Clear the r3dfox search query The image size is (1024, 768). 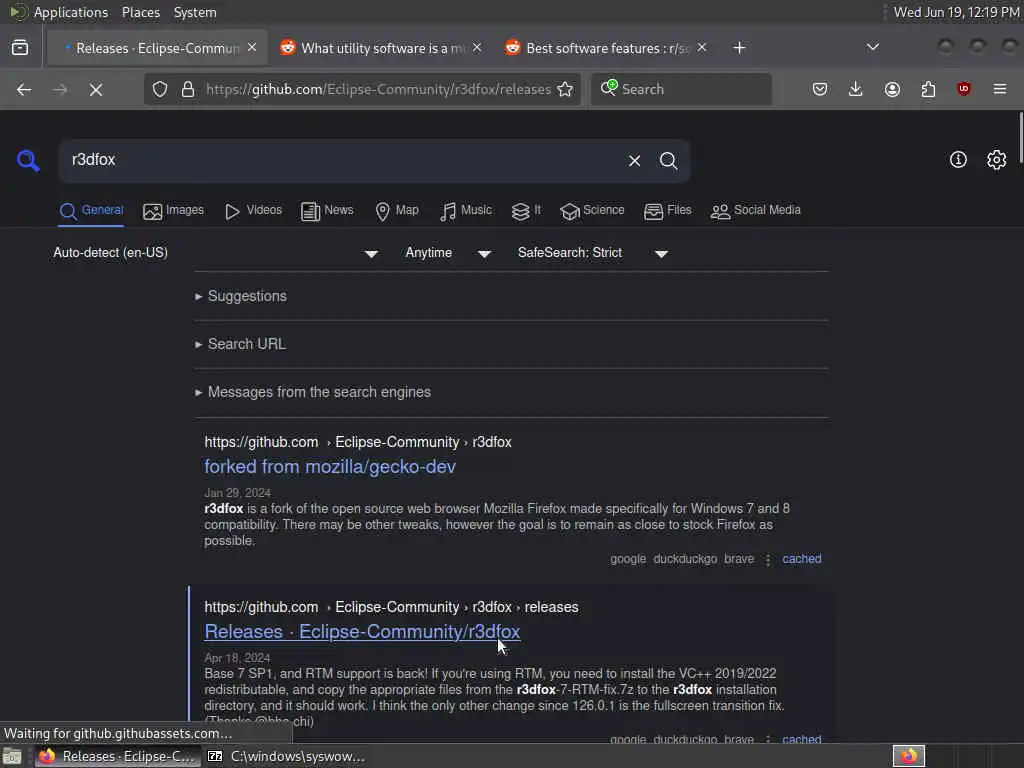point(634,161)
